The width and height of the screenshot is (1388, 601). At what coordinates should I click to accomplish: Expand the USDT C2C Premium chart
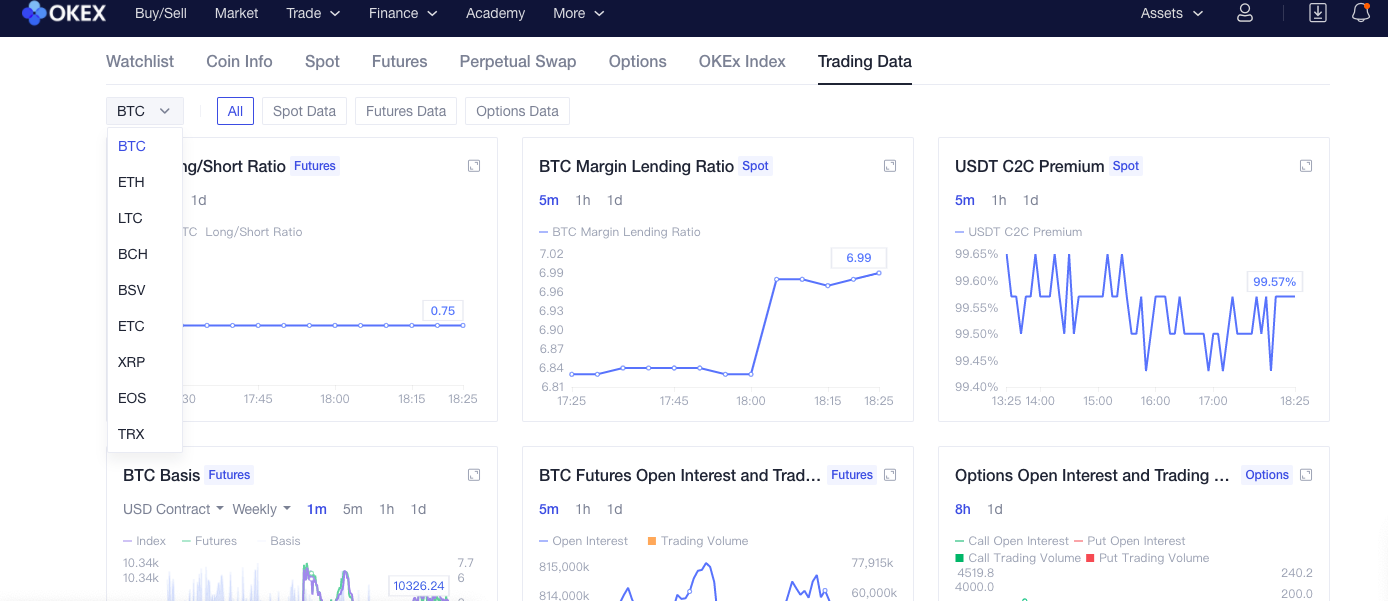[1306, 166]
